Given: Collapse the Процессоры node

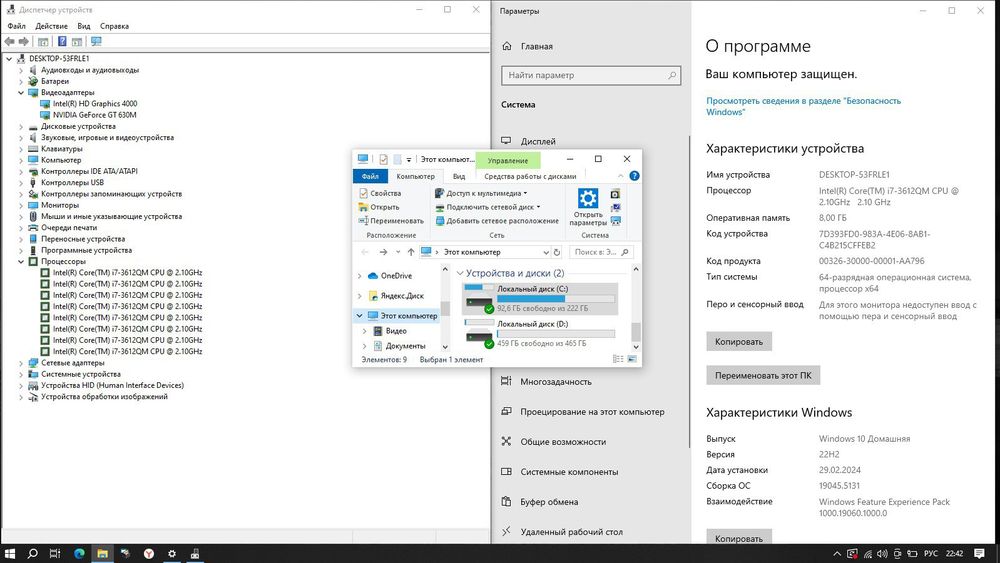Looking at the screenshot, I should click(x=21, y=261).
